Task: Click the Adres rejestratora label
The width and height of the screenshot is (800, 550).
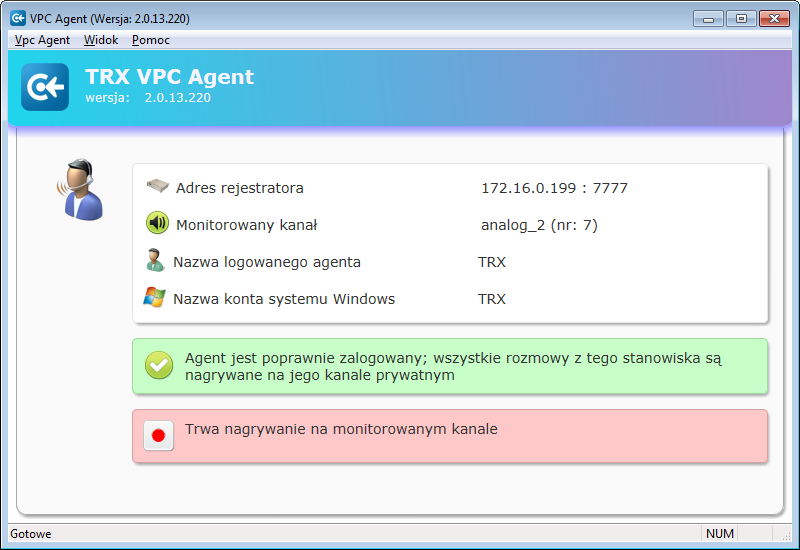Action: [x=240, y=188]
